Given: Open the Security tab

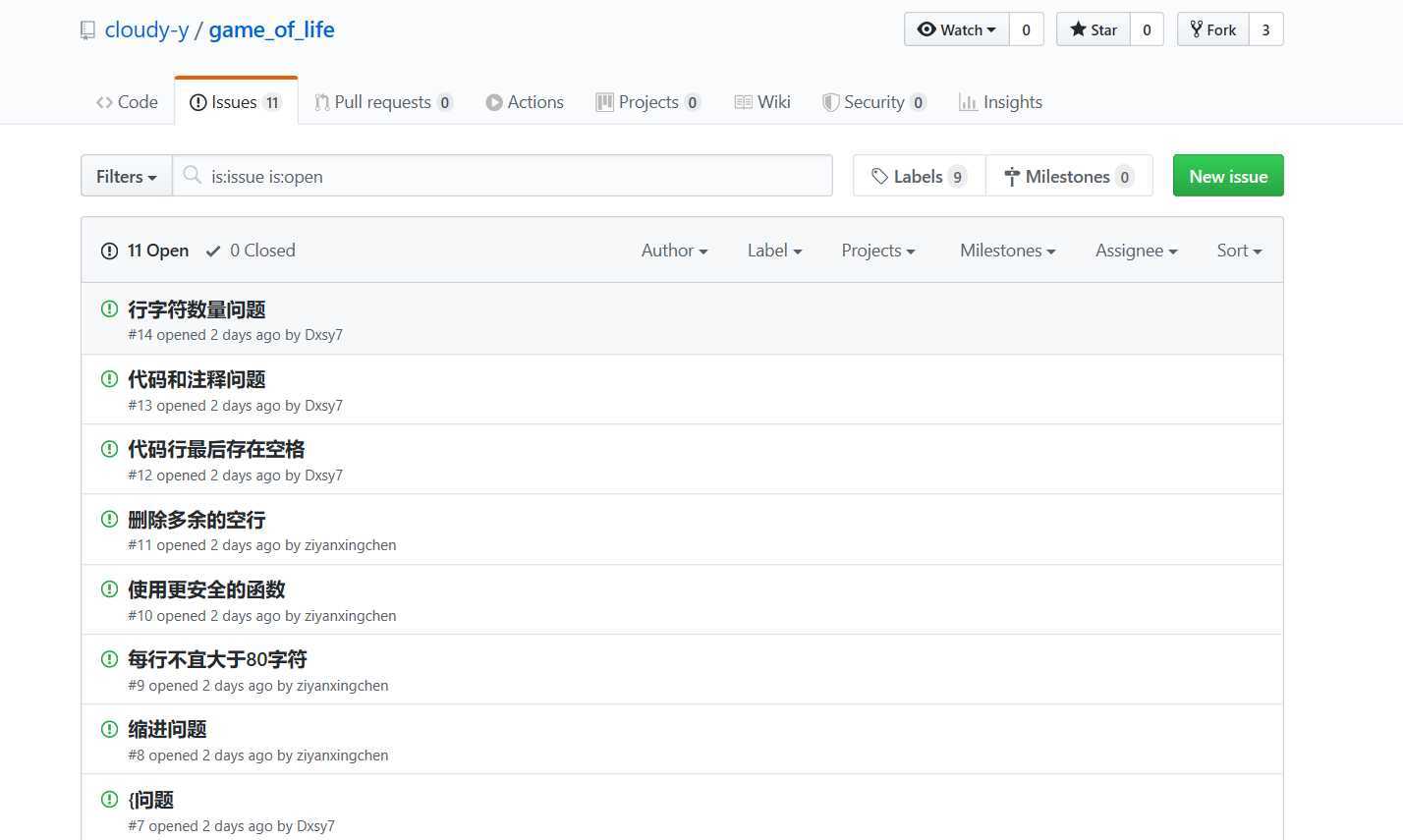Looking at the screenshot, I should coord(874,102).
